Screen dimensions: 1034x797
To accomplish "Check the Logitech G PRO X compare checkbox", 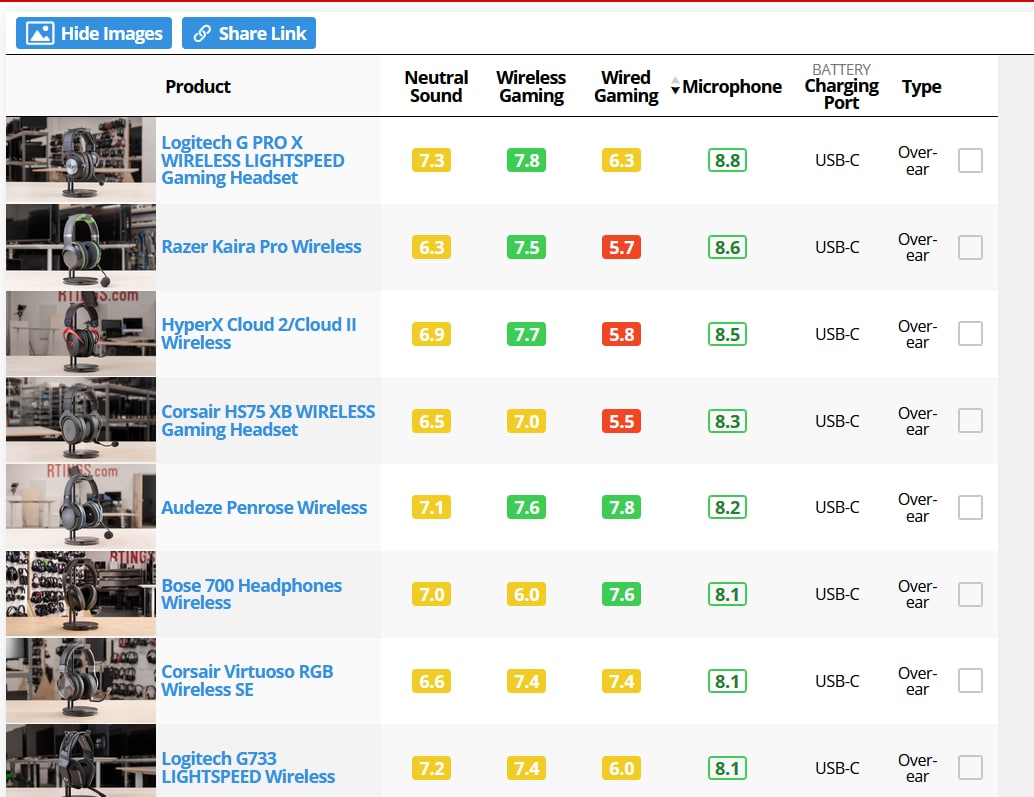I will point(970,160).
